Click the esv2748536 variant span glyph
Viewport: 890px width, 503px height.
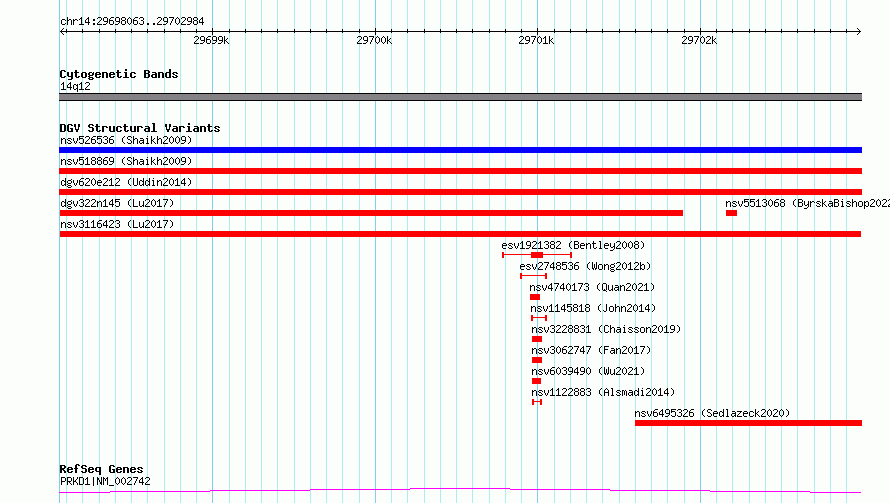(534, 276)
